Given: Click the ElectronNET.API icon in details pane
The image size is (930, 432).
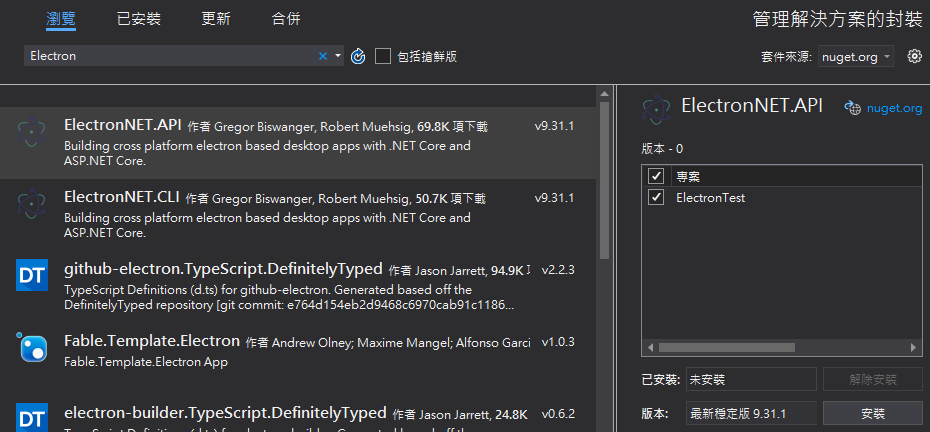Looking at the screenshot, I should [x=656, y=108].
